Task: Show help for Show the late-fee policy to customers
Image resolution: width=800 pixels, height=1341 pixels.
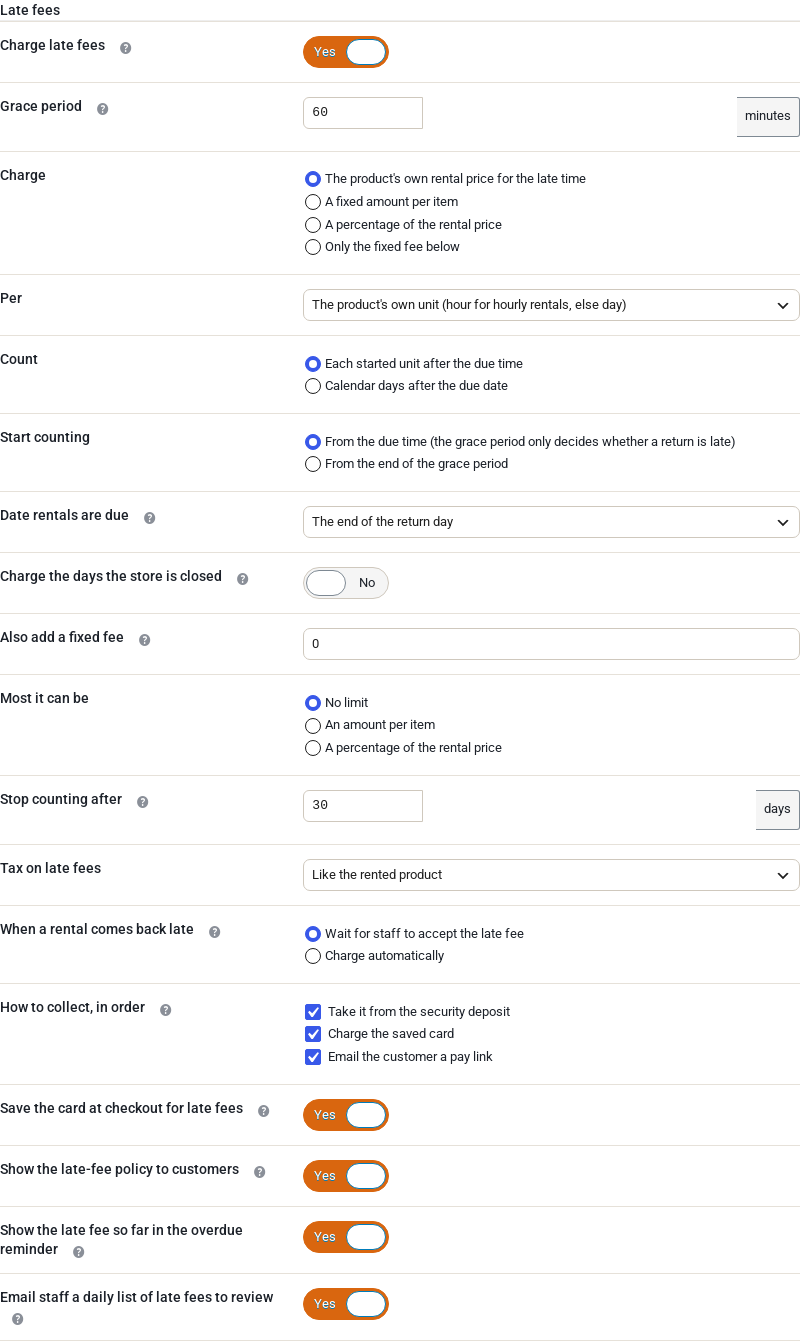Action: click(x=259, y=1171)
